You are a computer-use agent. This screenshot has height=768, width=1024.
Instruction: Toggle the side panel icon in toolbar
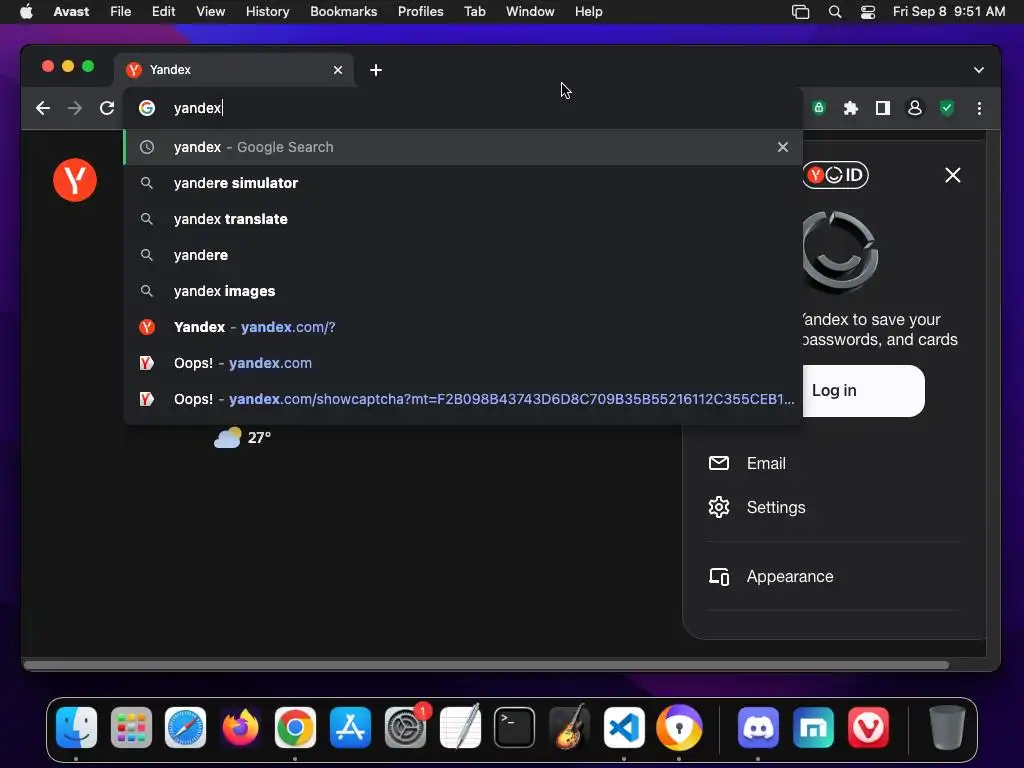coord(882,108)
